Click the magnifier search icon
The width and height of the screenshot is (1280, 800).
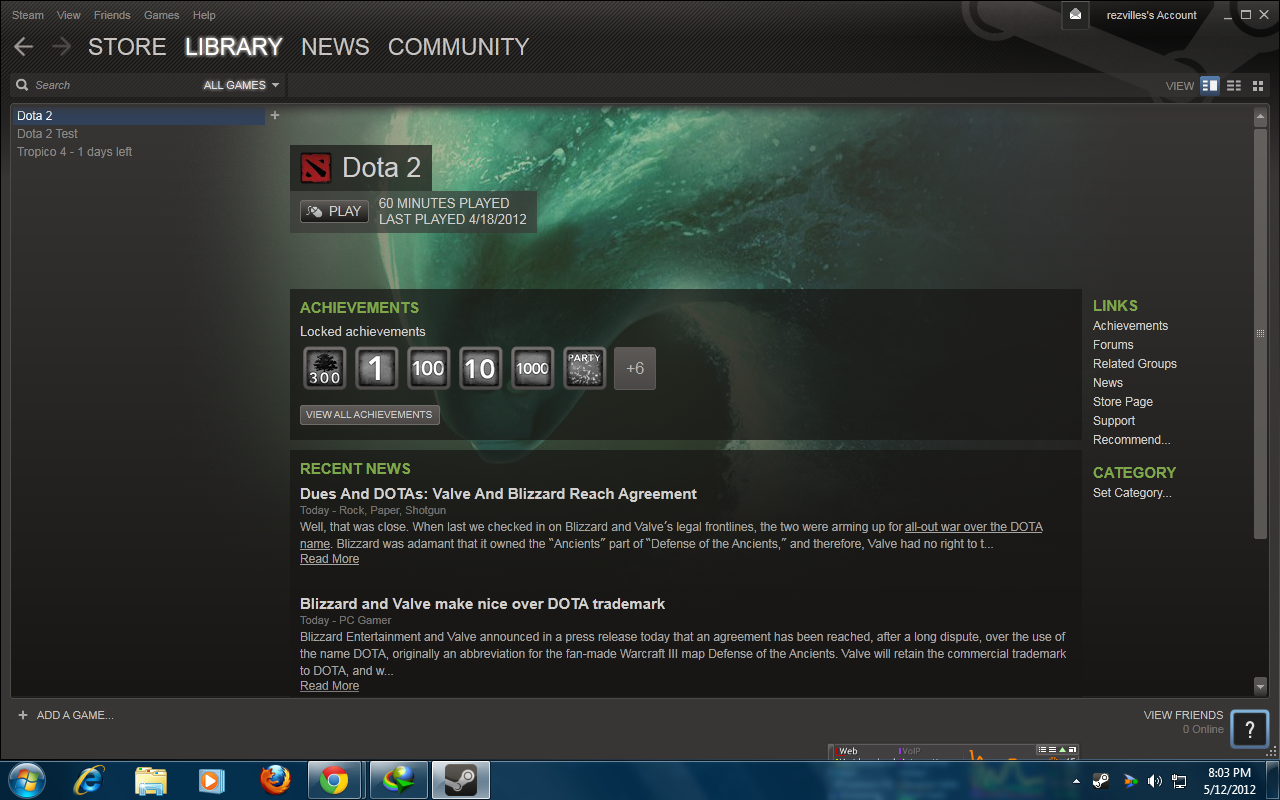pos(22,85)
